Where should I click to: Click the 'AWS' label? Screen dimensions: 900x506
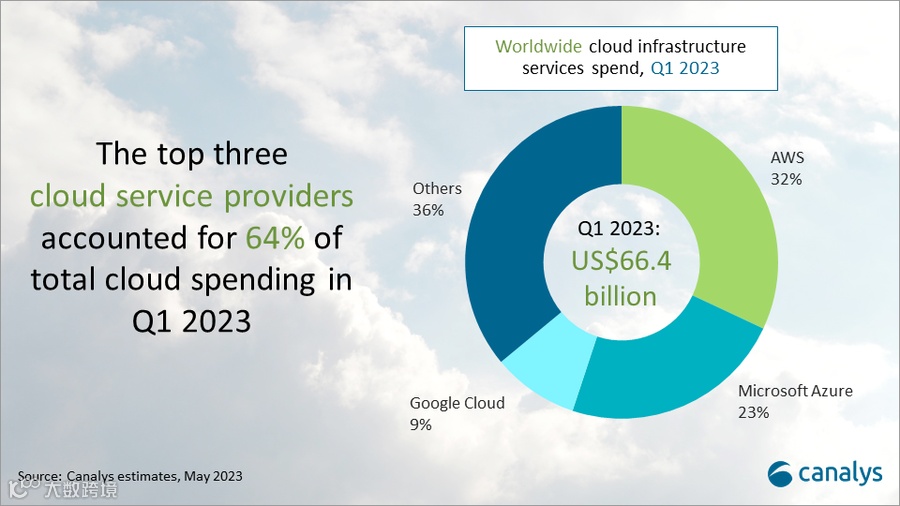coord(787,158)
